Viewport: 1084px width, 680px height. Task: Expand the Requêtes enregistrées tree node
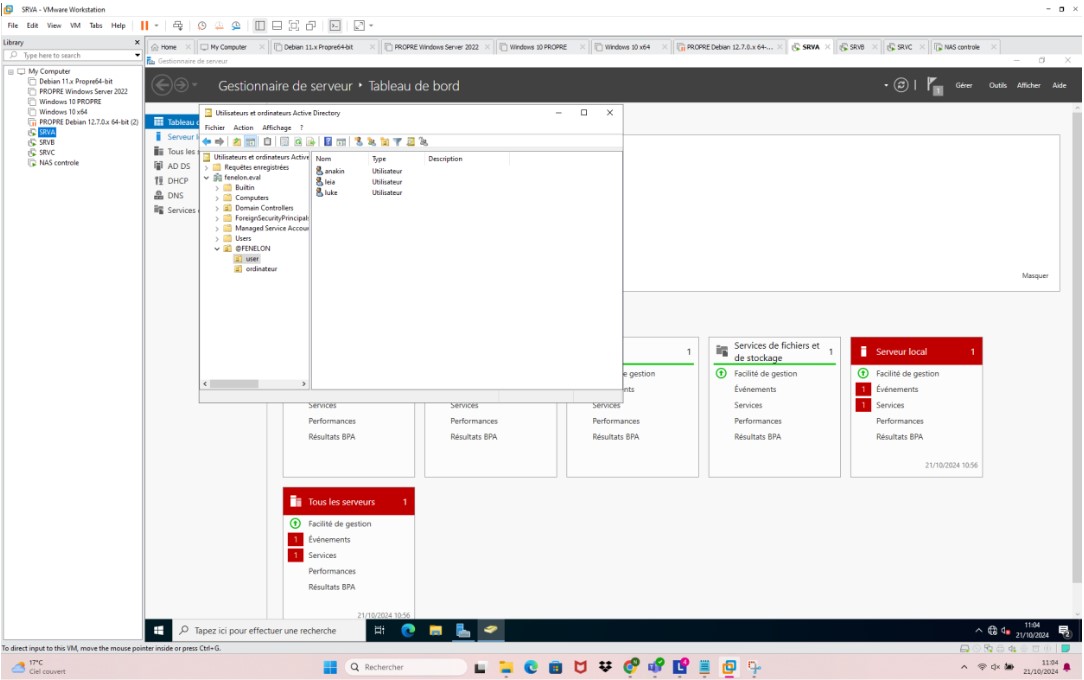tap(207, 167)
